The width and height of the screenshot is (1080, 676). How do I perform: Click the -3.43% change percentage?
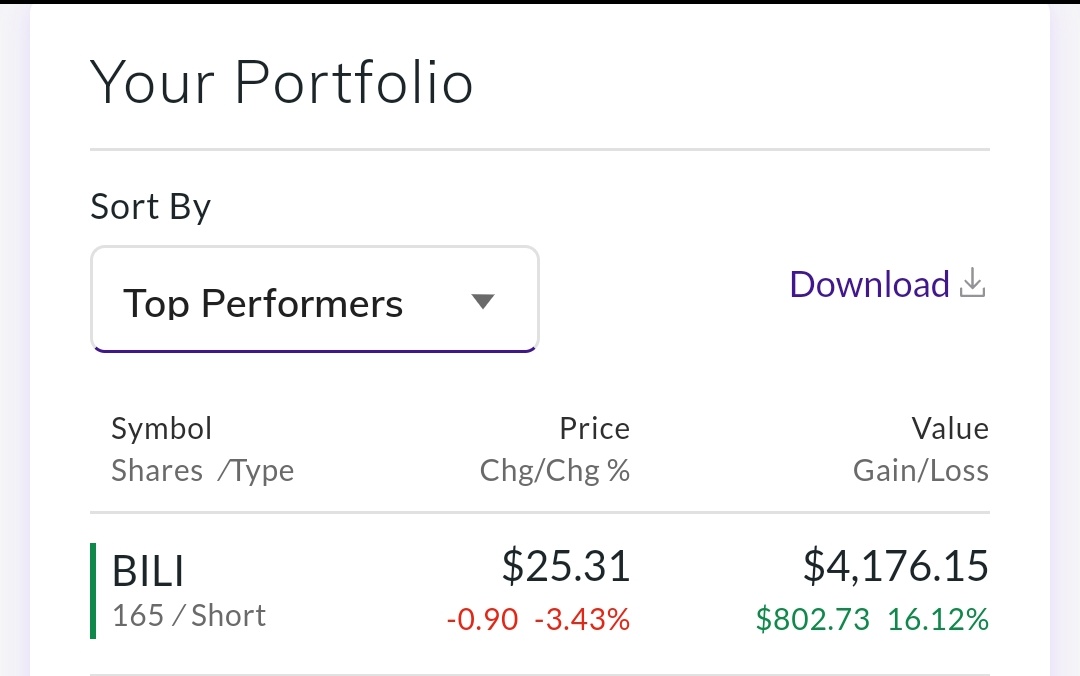pyautogui.click(x=582, y=620)
